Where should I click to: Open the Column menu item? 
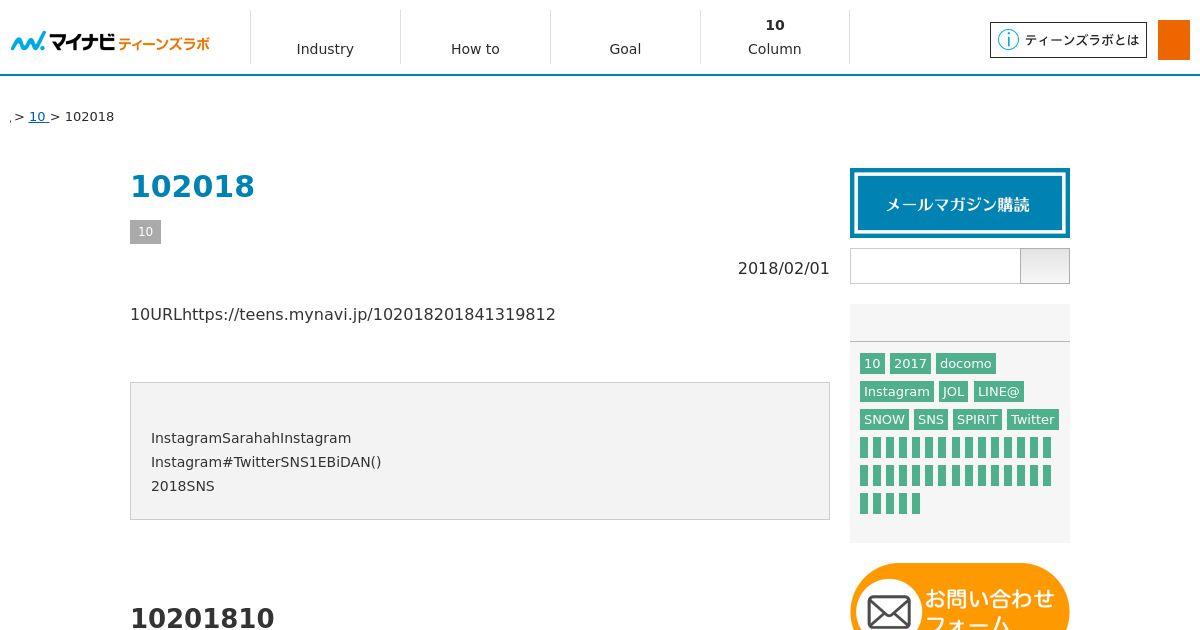[775, 38]
